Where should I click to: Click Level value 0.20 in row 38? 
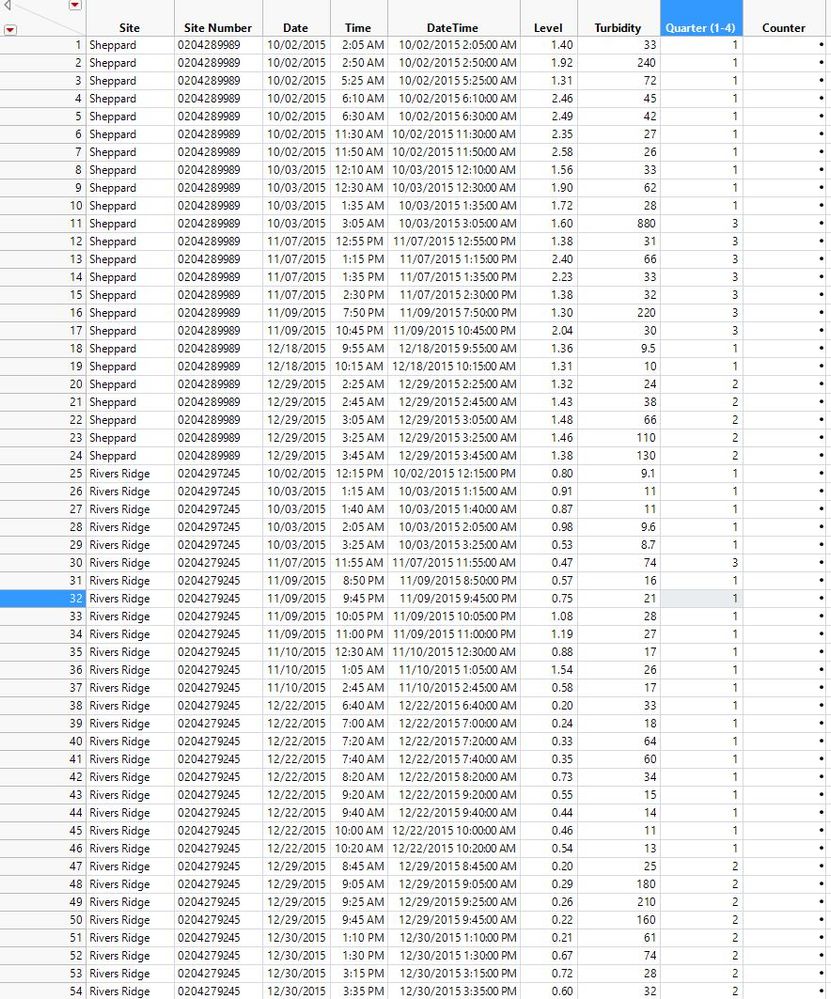coord(562,705)
